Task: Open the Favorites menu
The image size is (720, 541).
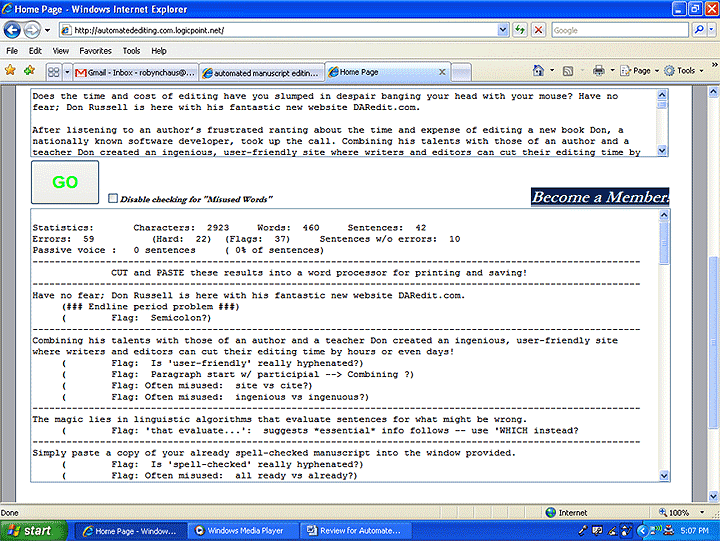Action: point(96,51)
